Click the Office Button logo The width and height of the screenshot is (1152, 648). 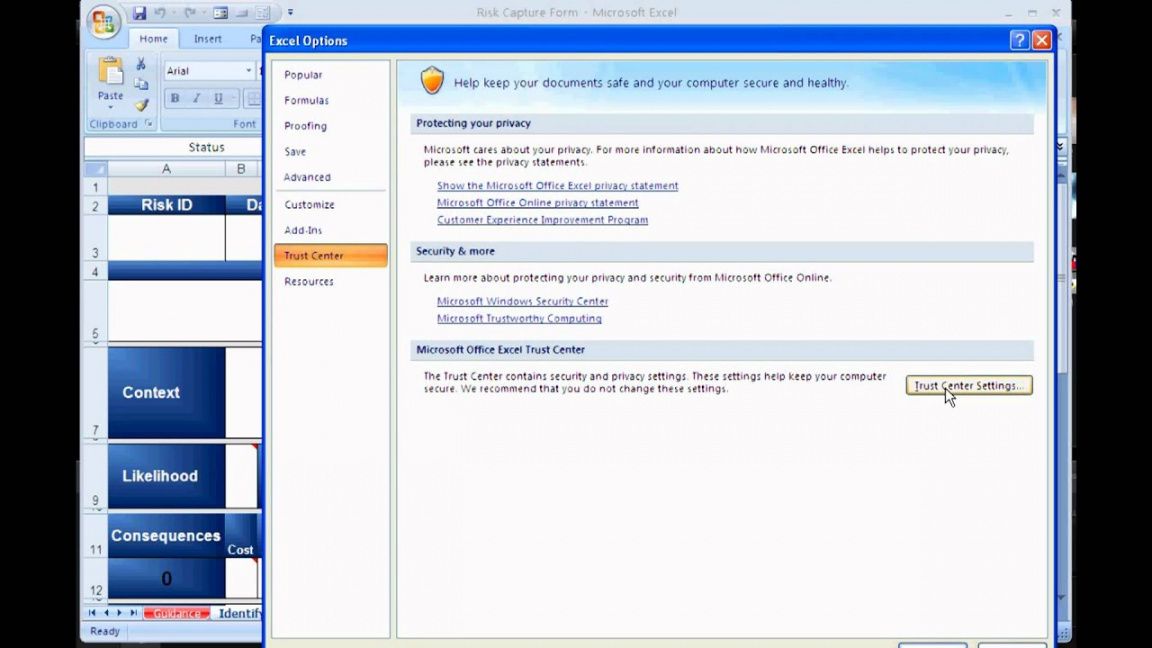point(103,22)
